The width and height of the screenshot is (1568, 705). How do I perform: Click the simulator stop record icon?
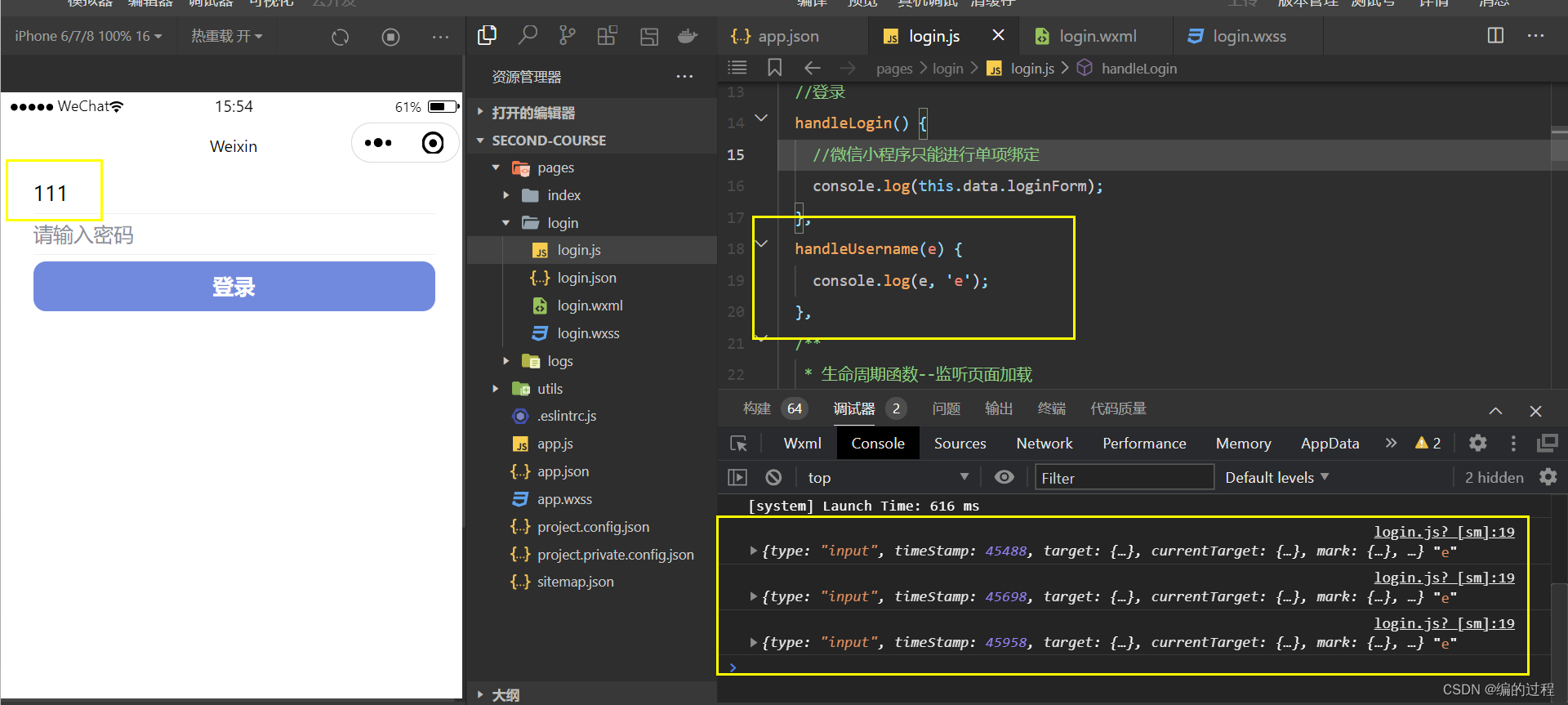tap(391, 37)
